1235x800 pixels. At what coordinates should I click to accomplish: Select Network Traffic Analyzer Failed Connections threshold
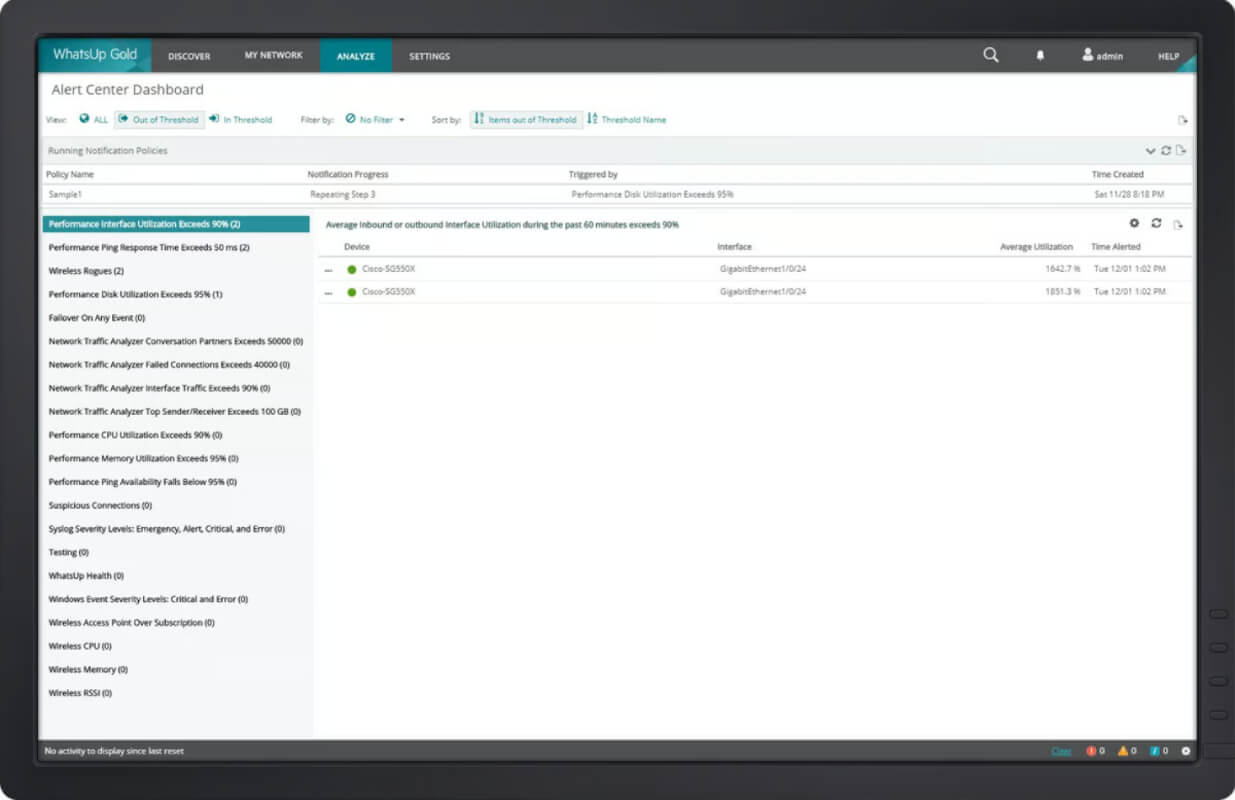[x=169, y=365]
